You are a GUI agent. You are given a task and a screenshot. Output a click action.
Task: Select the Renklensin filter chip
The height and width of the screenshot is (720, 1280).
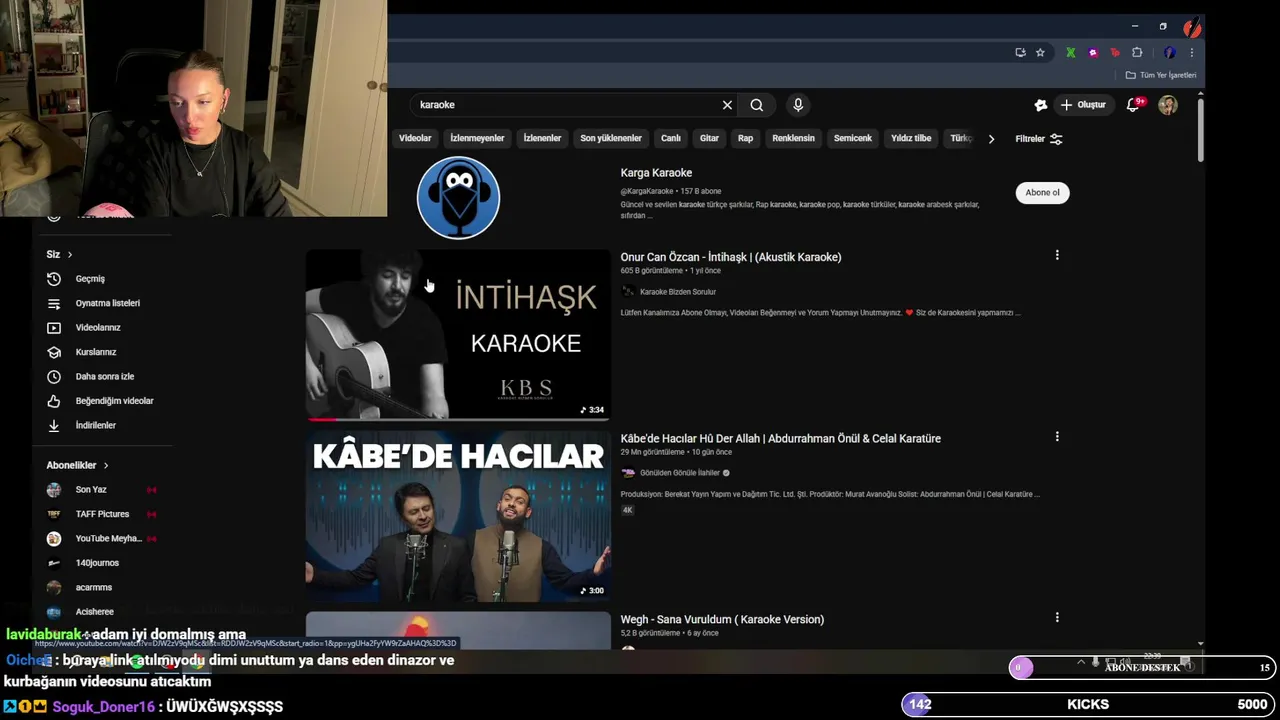(x=793, y=138)
